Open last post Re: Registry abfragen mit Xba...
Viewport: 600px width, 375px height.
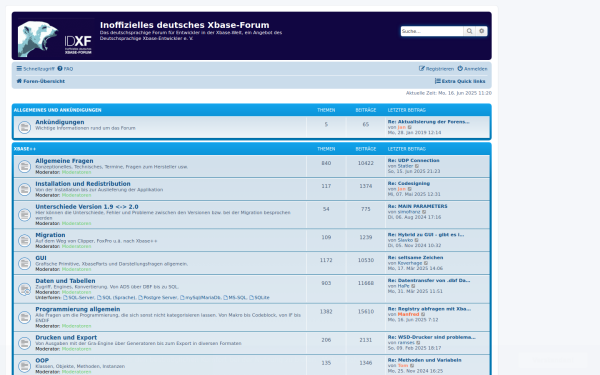pyautogui.click(x=429, y=309)
